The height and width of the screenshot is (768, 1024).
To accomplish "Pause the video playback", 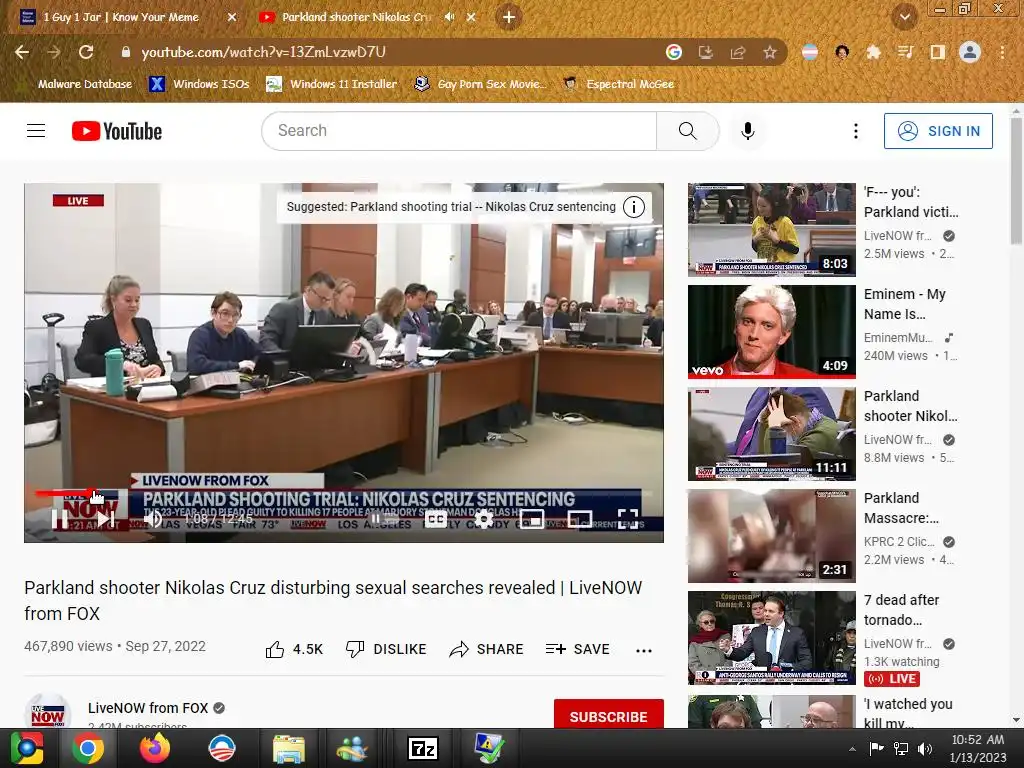I will point(59,519).
